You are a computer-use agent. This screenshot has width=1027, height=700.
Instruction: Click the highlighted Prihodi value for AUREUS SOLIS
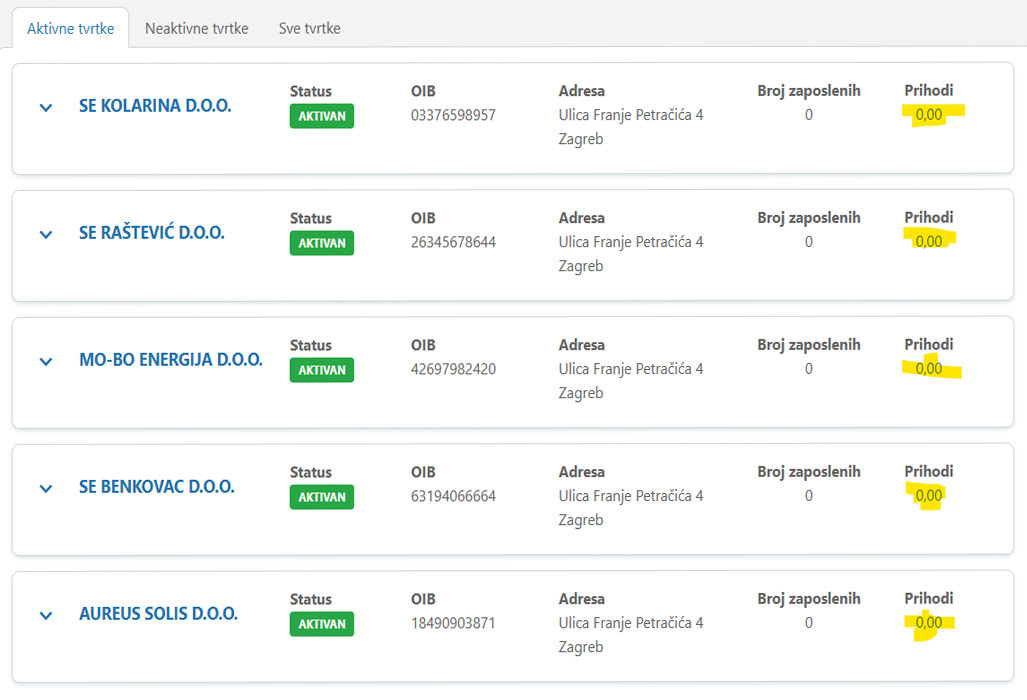[928, 623]
